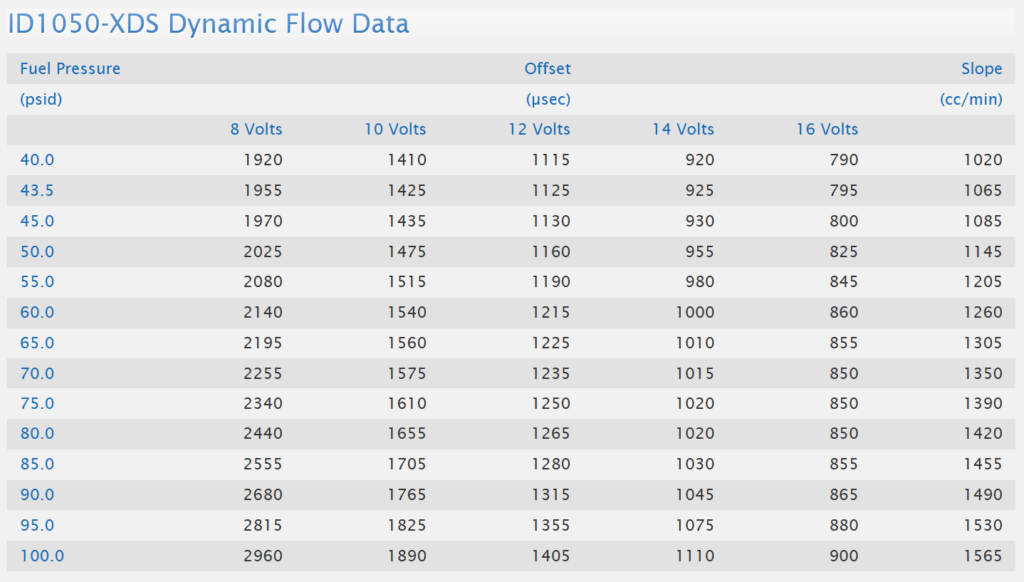
Task: Choose the 100.0 psid row label
Action: click(41, 555)
